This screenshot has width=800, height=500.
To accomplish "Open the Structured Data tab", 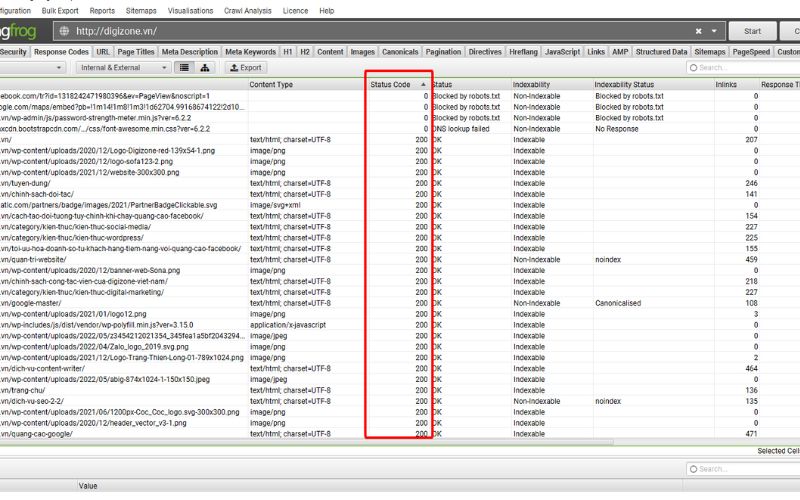I will point(661,52).
